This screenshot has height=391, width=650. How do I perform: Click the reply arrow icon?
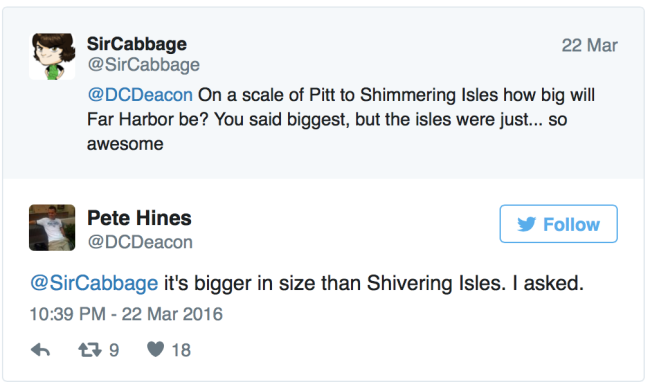pos(40,350)
